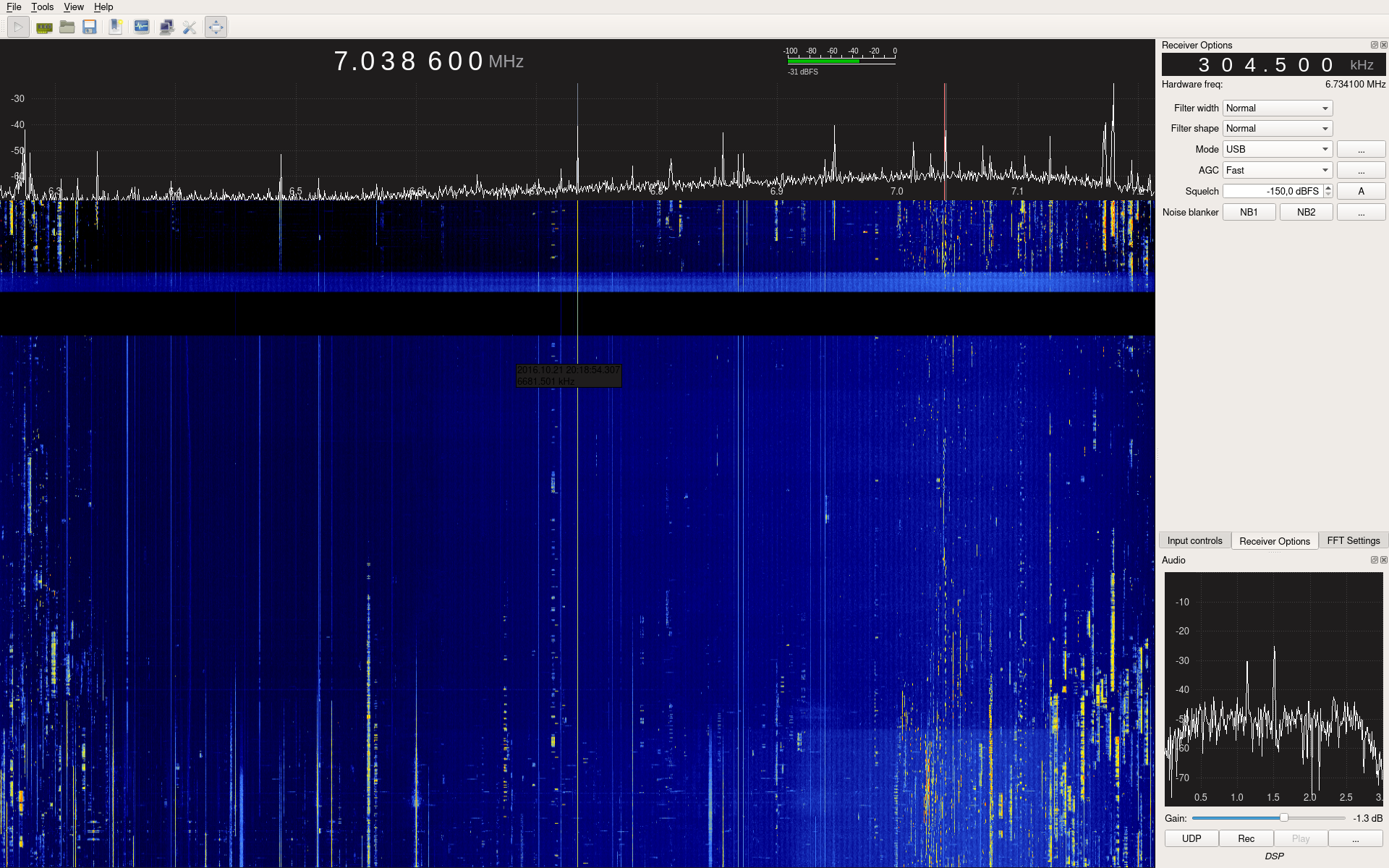The height and width of the screenshot is (868, 1389).
Task: Click the 304.500 kHz offset display
Action: point(1273,65)
